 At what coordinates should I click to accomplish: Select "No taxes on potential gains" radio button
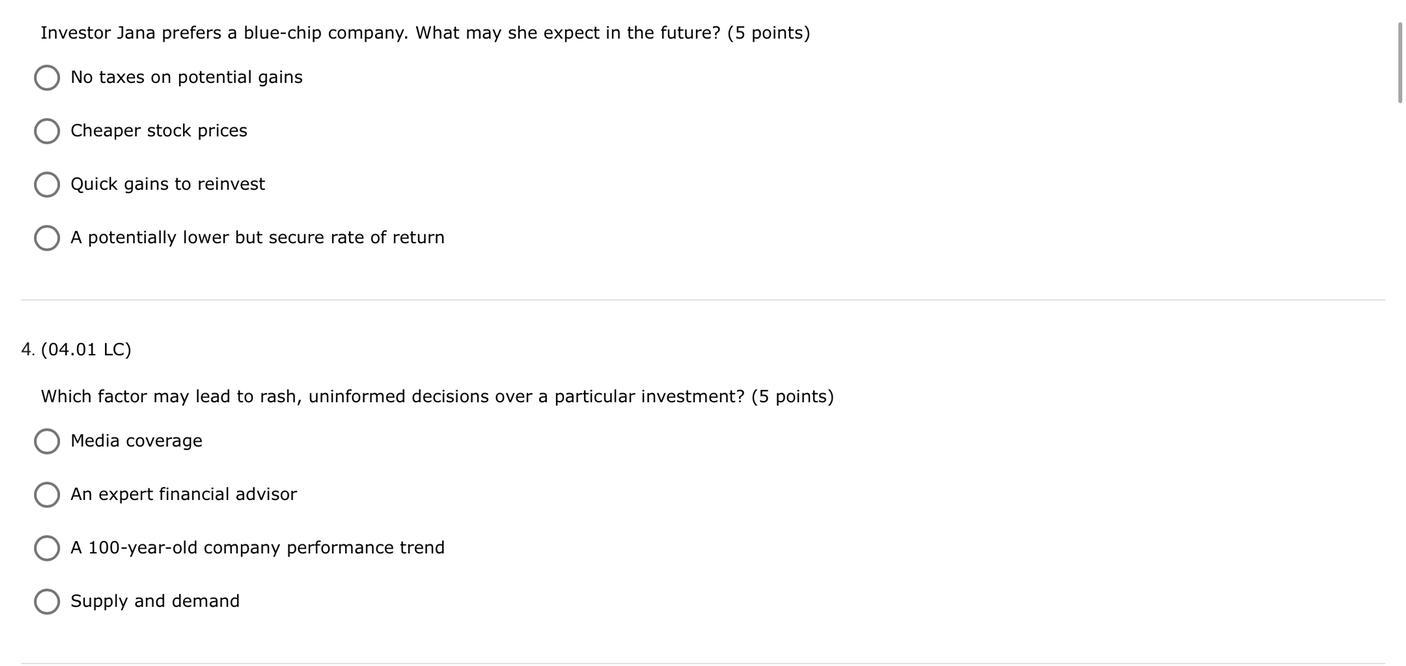47,78
